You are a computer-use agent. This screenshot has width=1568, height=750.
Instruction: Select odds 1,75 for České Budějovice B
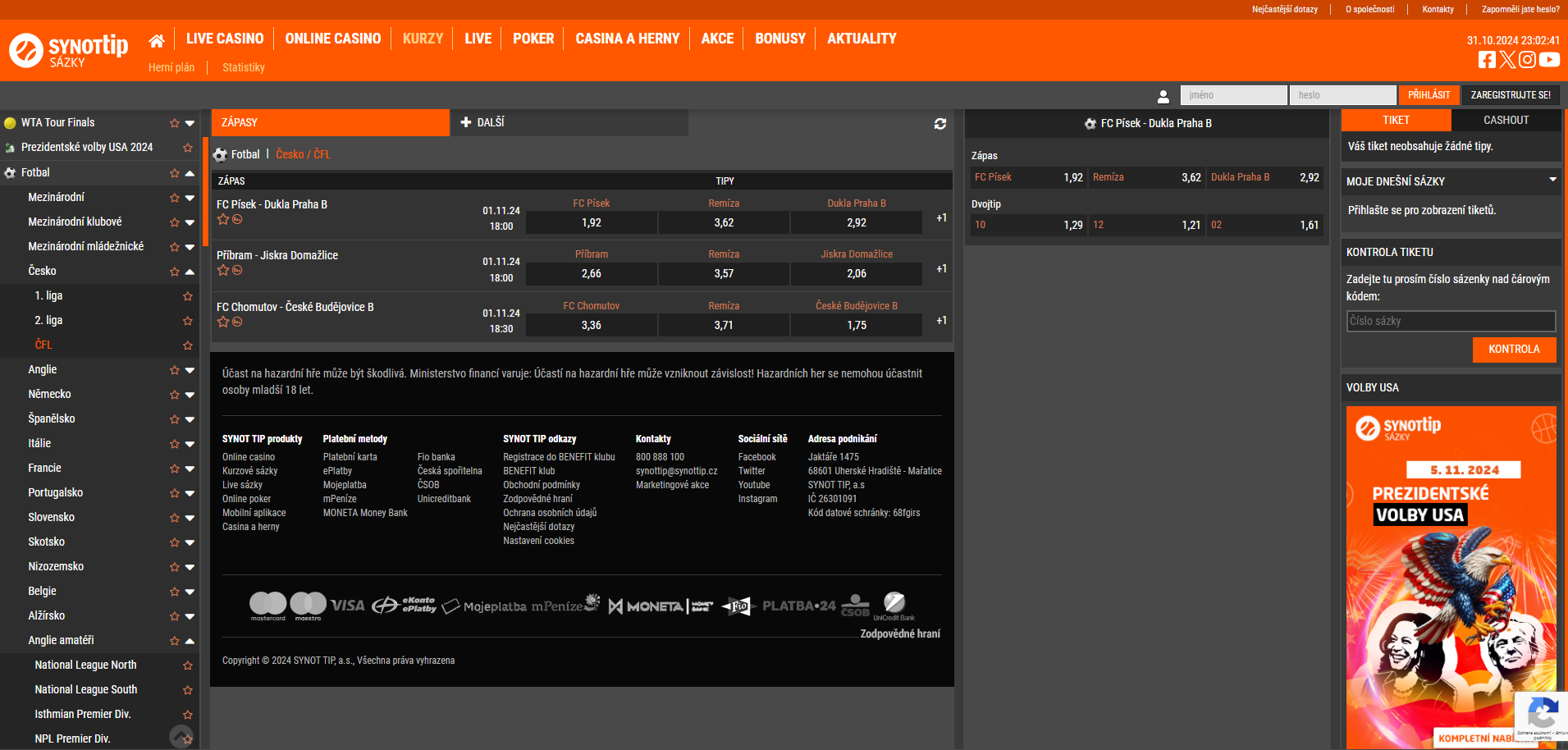(857, 325)
